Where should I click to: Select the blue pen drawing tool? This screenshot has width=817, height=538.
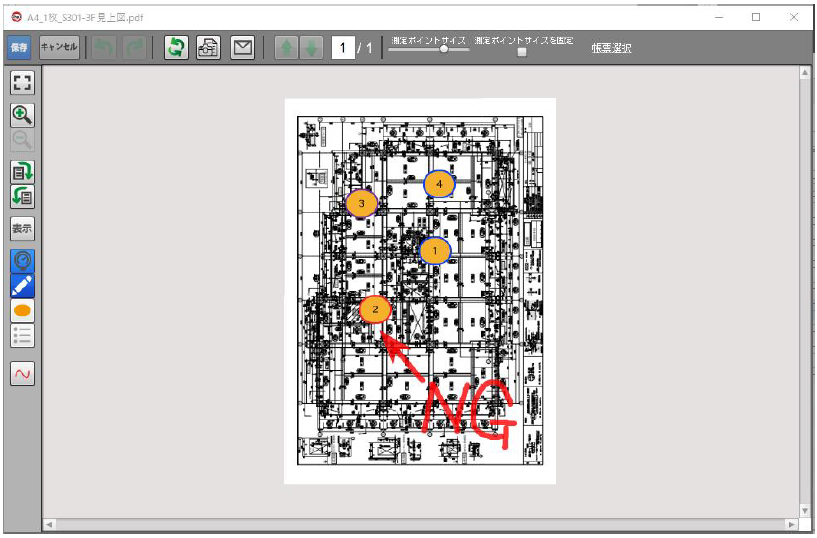(22, 285)
